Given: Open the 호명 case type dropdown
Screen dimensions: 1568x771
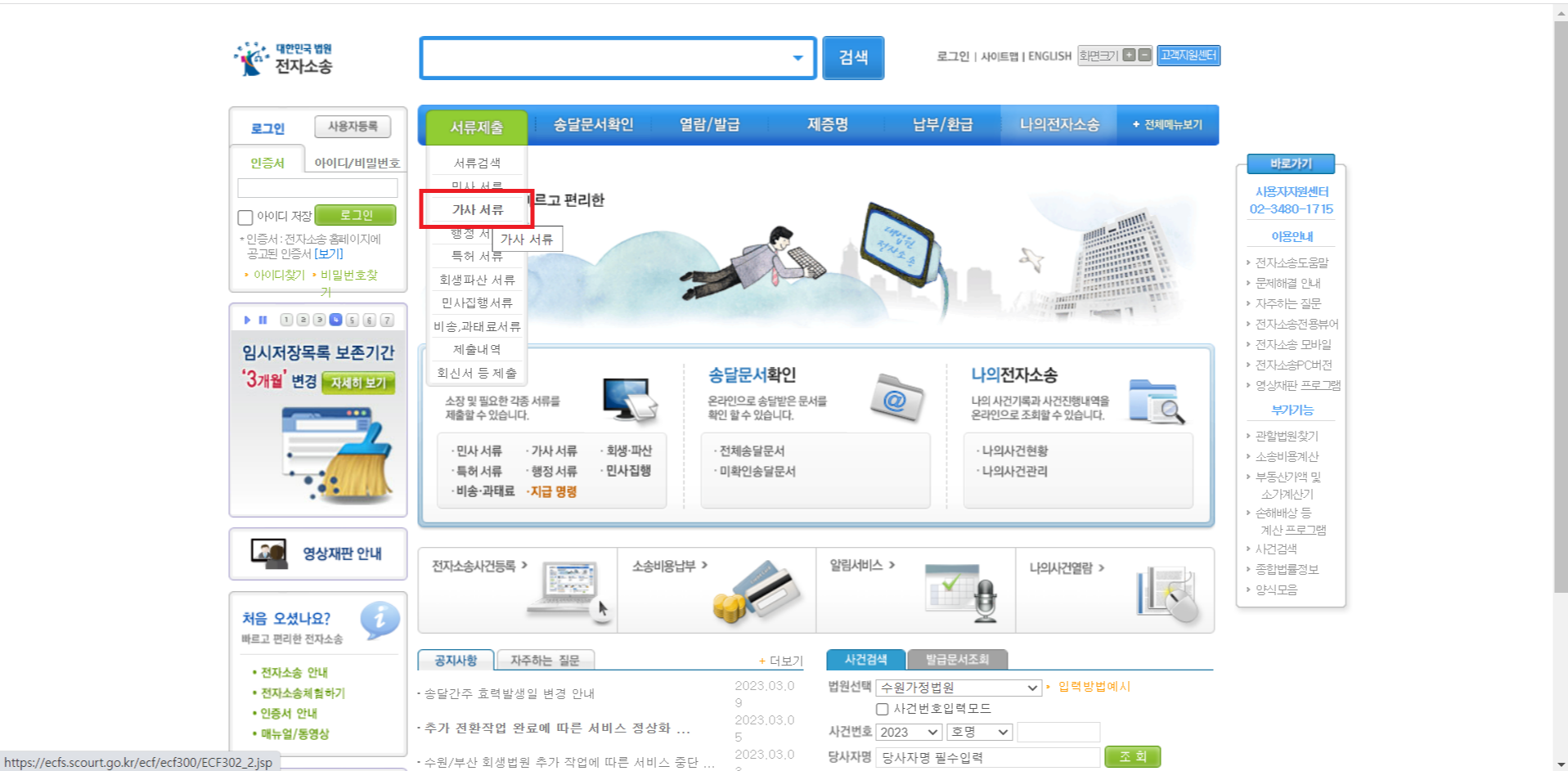Looking at the screenshot, I should pyautogui.click(x=980, y=732).
